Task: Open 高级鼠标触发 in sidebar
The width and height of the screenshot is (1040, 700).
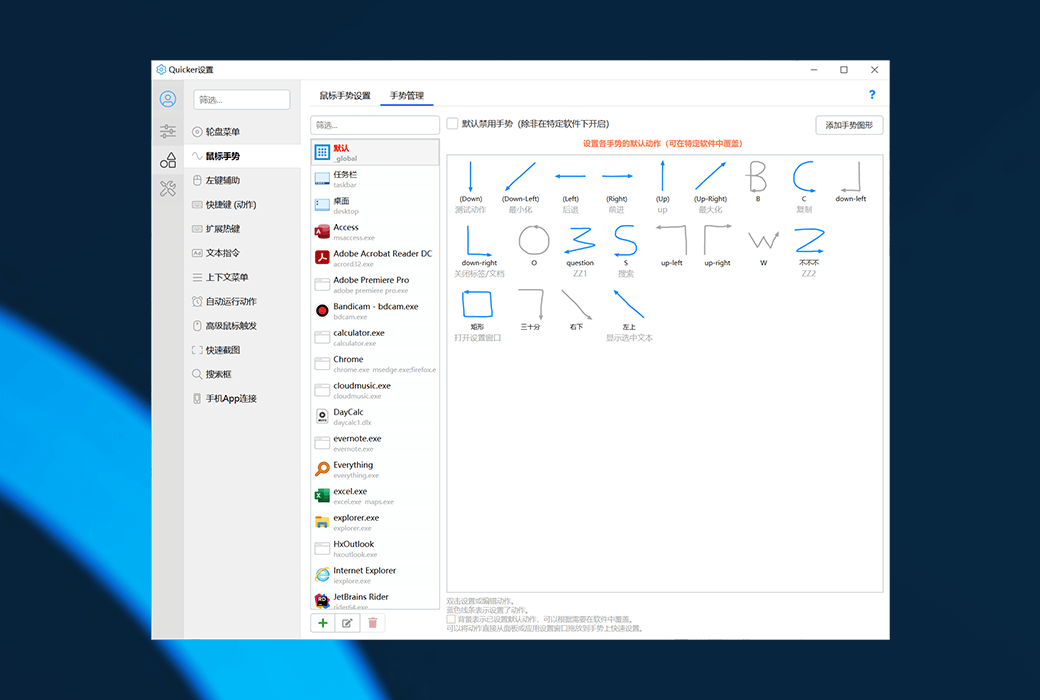Action: pos(242,325)
